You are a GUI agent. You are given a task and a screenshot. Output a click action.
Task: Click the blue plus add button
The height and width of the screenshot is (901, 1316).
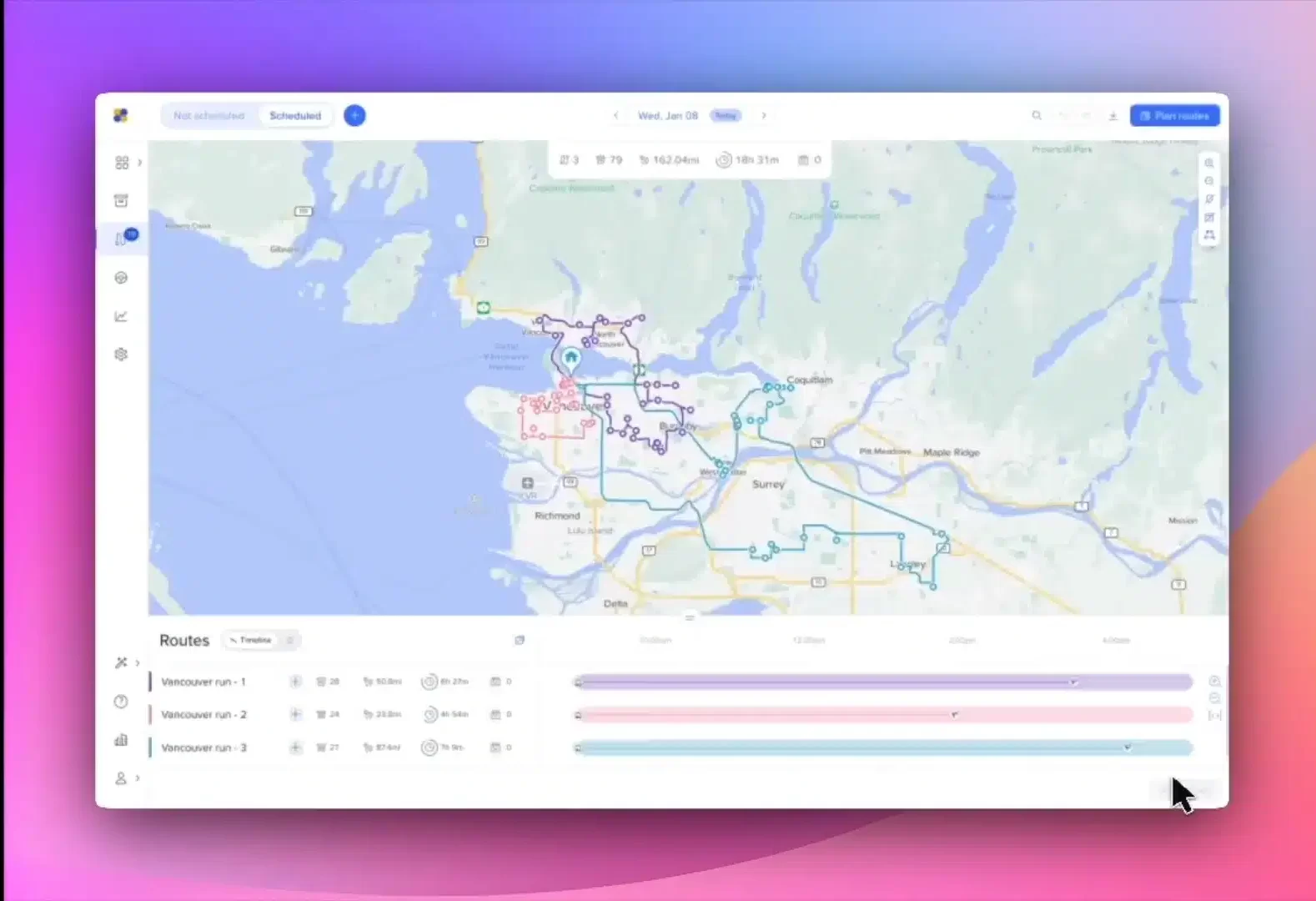[354, 115]
